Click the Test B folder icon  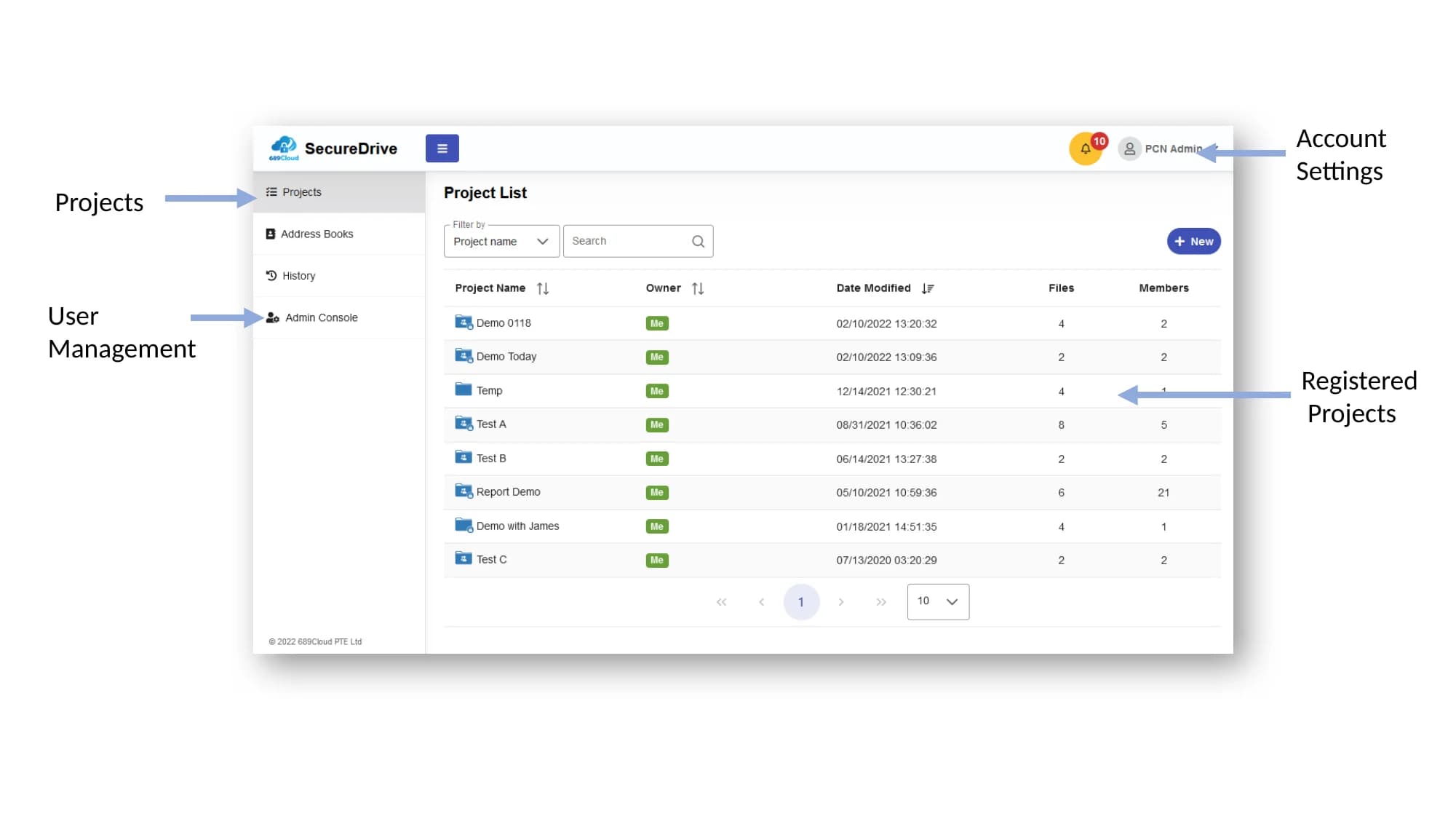click(464, 457)
